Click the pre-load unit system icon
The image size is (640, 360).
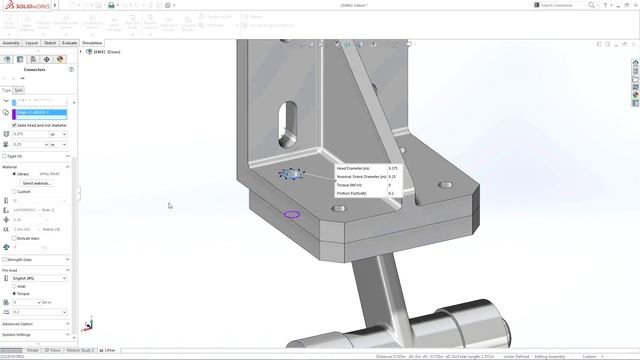6,278
